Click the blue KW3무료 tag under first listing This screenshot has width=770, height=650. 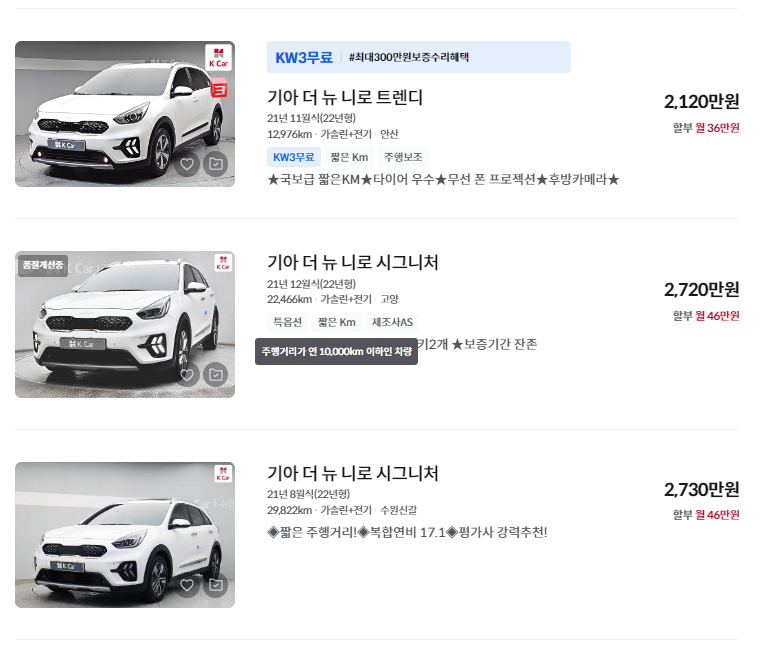click(294, 157)
